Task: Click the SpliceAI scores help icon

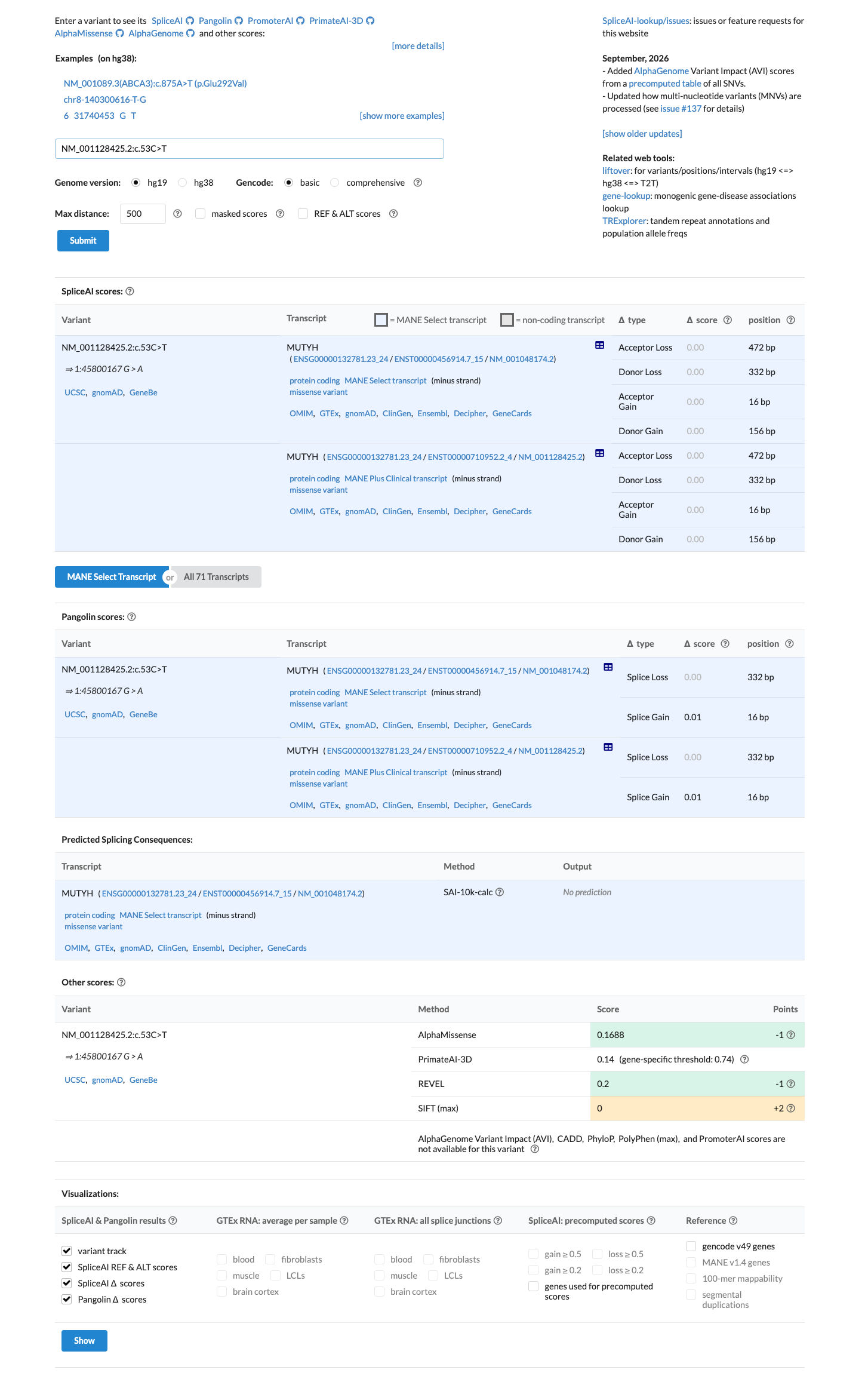Action: 130,291
